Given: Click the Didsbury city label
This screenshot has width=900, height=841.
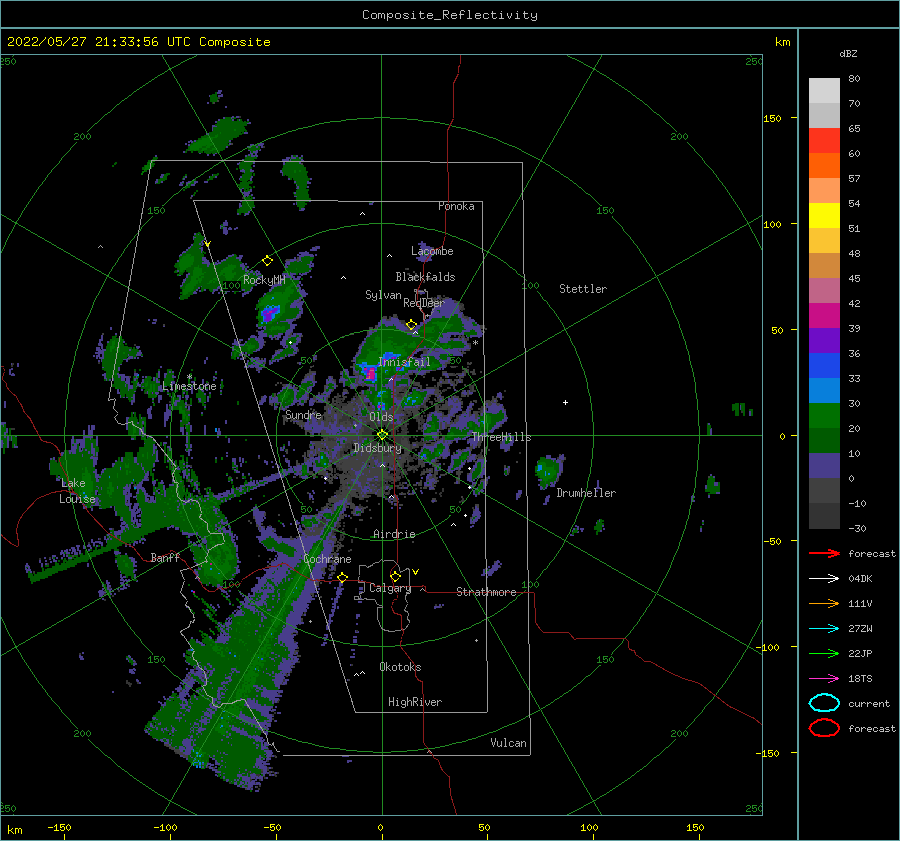Looking at the screenshot, I should point(377,448).
